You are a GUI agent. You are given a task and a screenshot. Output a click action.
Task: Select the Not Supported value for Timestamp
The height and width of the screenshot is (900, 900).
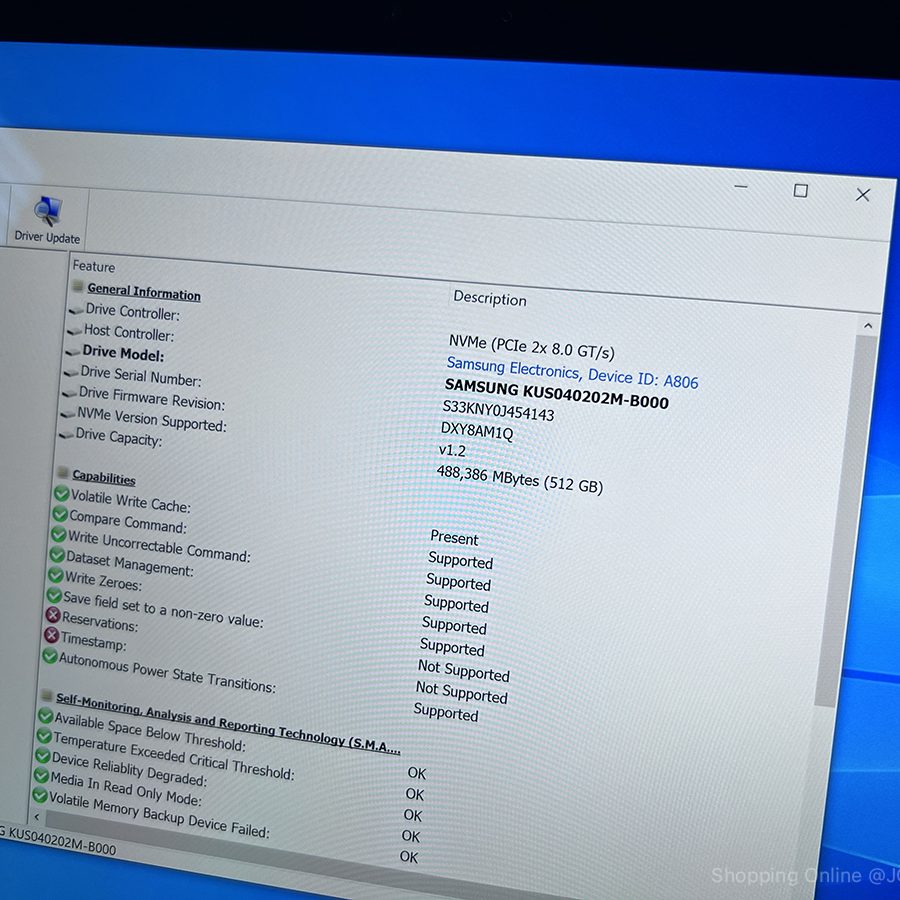point(461,692)
